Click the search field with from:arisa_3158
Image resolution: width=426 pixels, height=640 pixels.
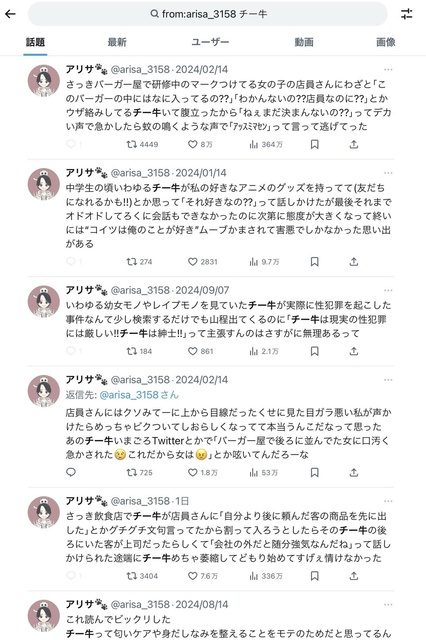pos(208,14)
